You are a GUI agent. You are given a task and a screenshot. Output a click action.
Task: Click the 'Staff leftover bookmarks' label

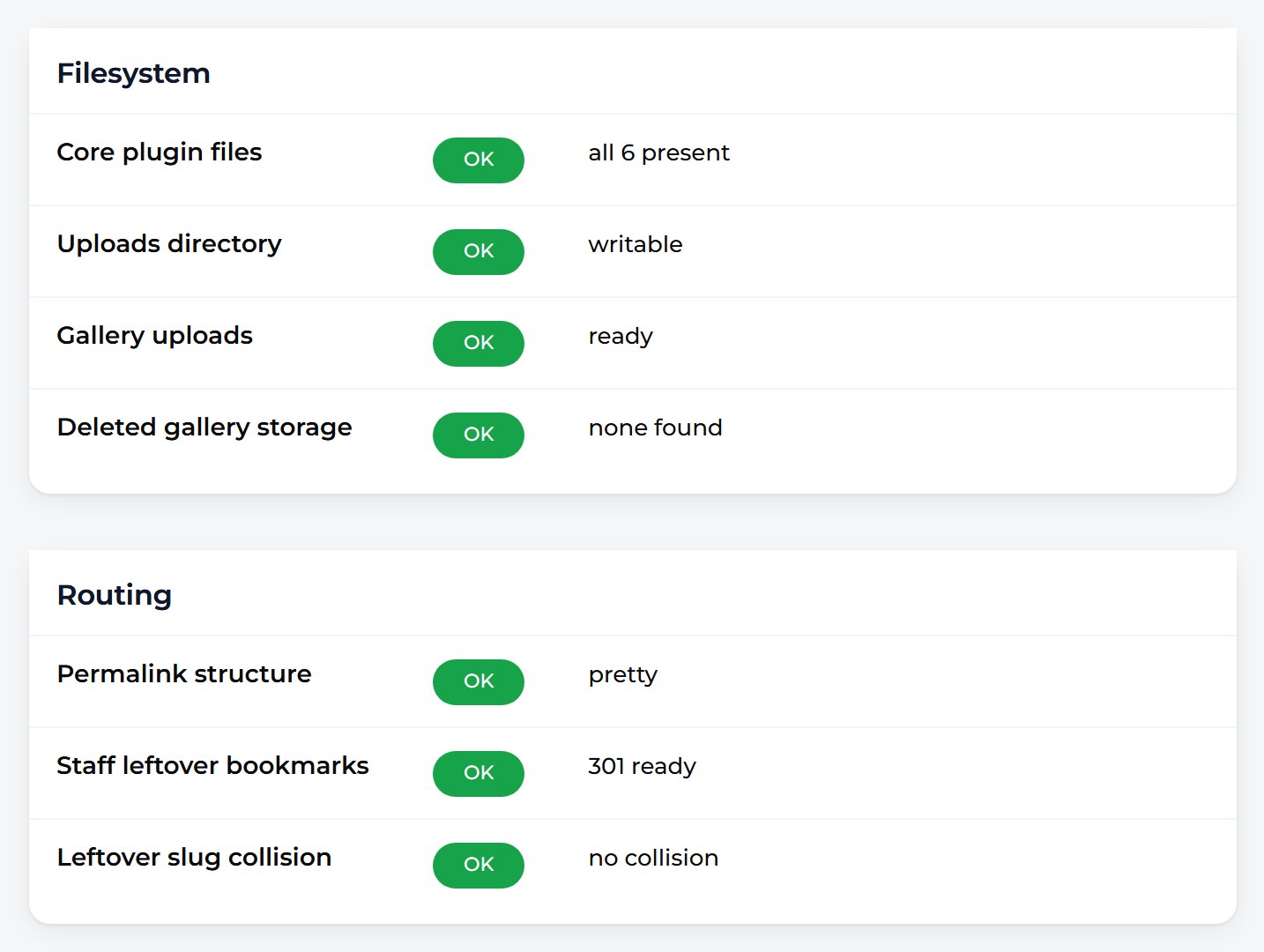click(213, 766)
